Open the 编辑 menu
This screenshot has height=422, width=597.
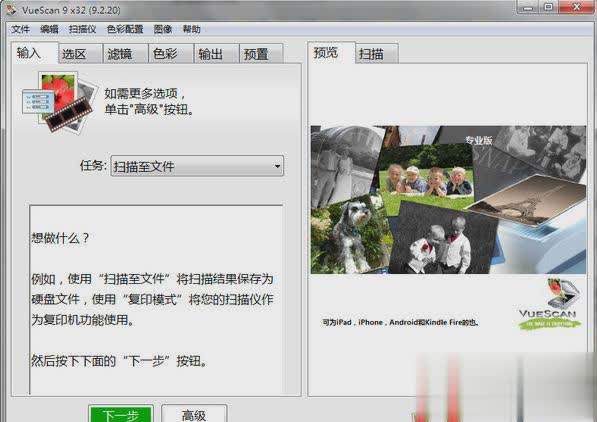[49, 29]
